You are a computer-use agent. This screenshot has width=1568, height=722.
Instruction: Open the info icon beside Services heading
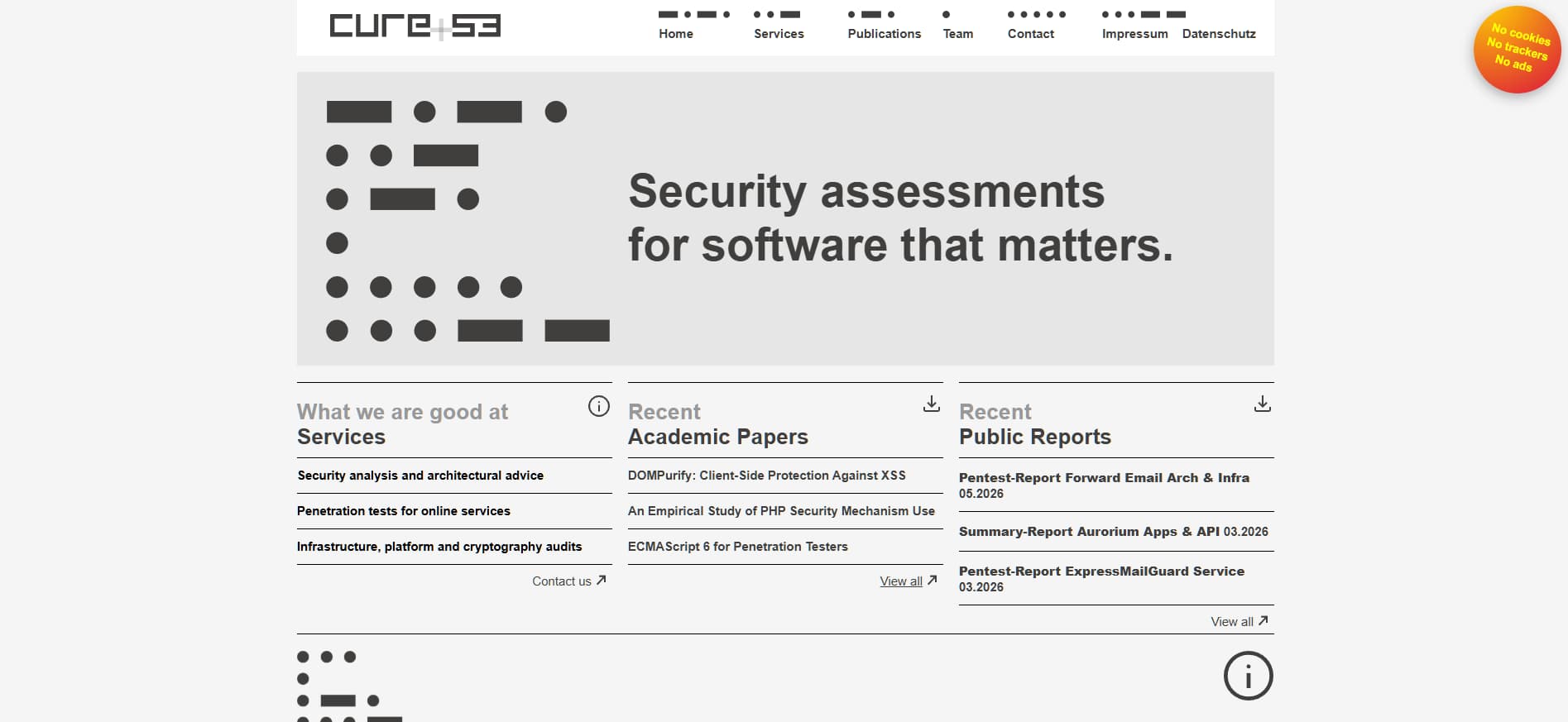(599, 406)
